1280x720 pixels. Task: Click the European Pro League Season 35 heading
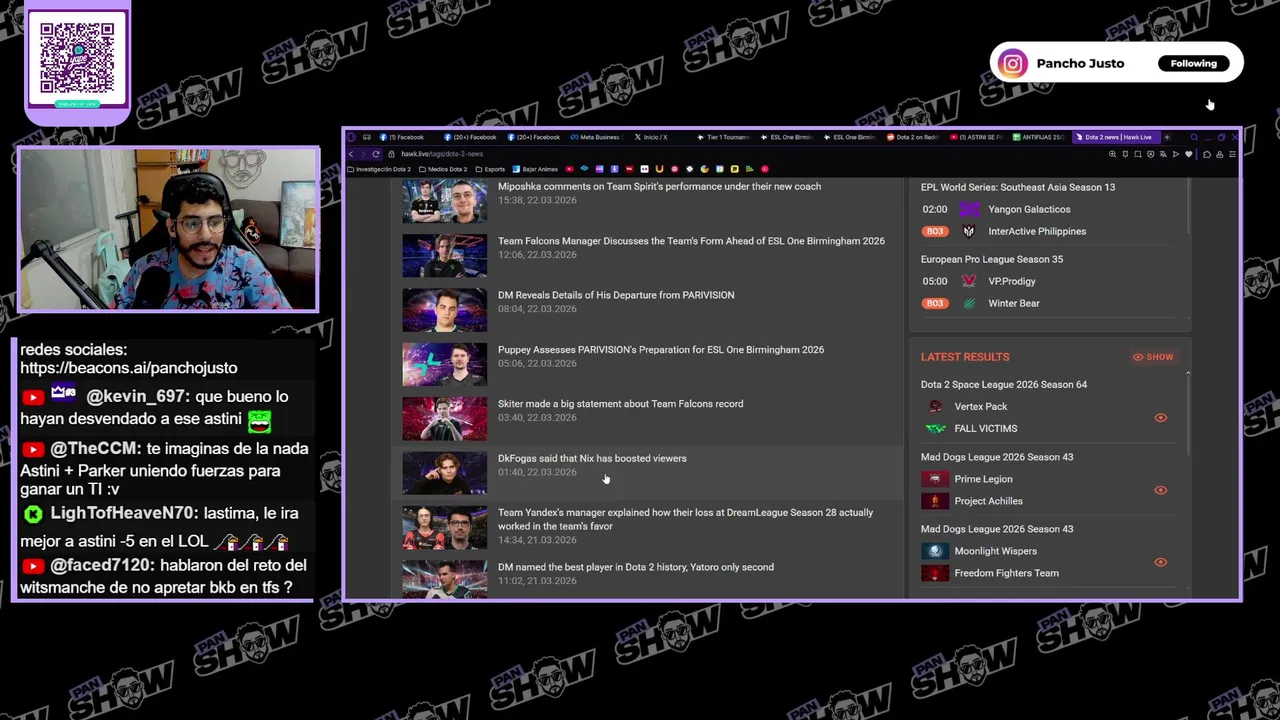992,259
